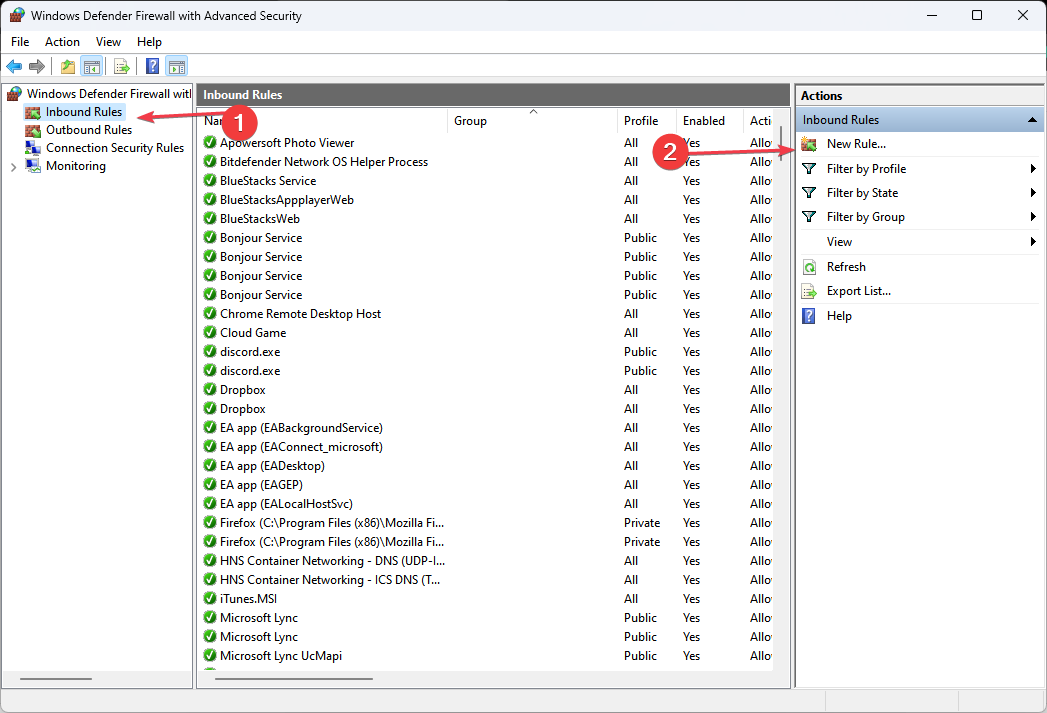Sort rules by the Enabled column header
1047x713 pixels.
point(710,121)
